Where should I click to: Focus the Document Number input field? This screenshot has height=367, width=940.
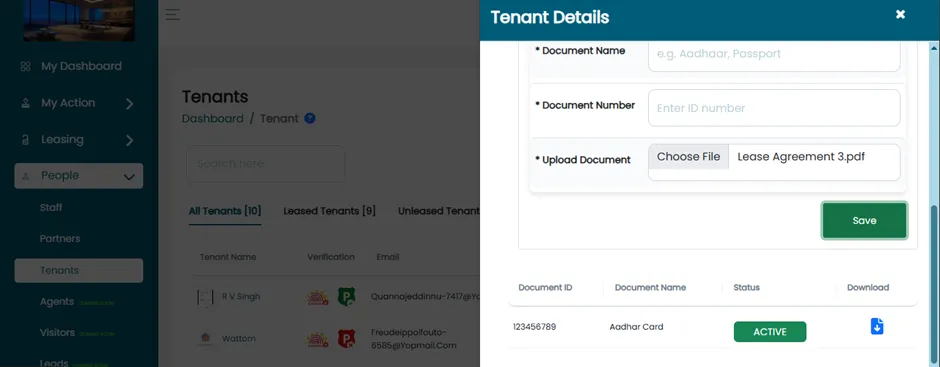coord(774,108)
